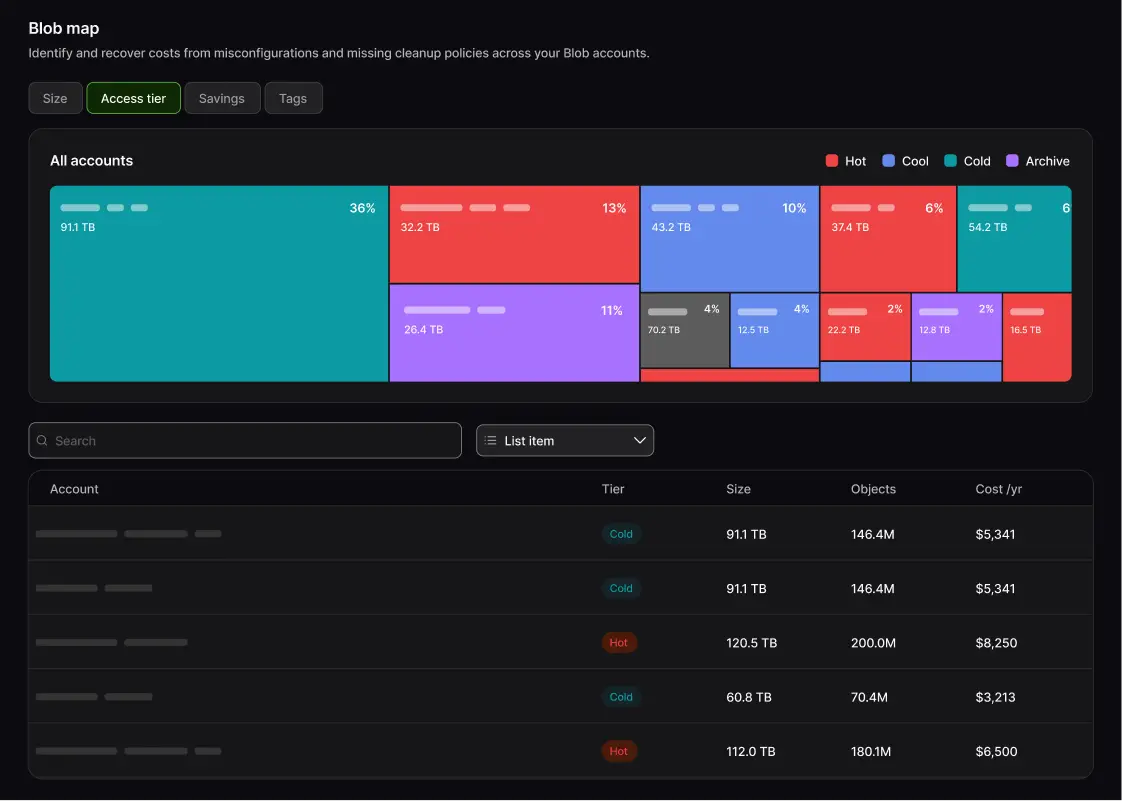This screenshot has width=1122, height=801.
Task: Click the purple Archive legend swatch
Action: pos(1013,161)
